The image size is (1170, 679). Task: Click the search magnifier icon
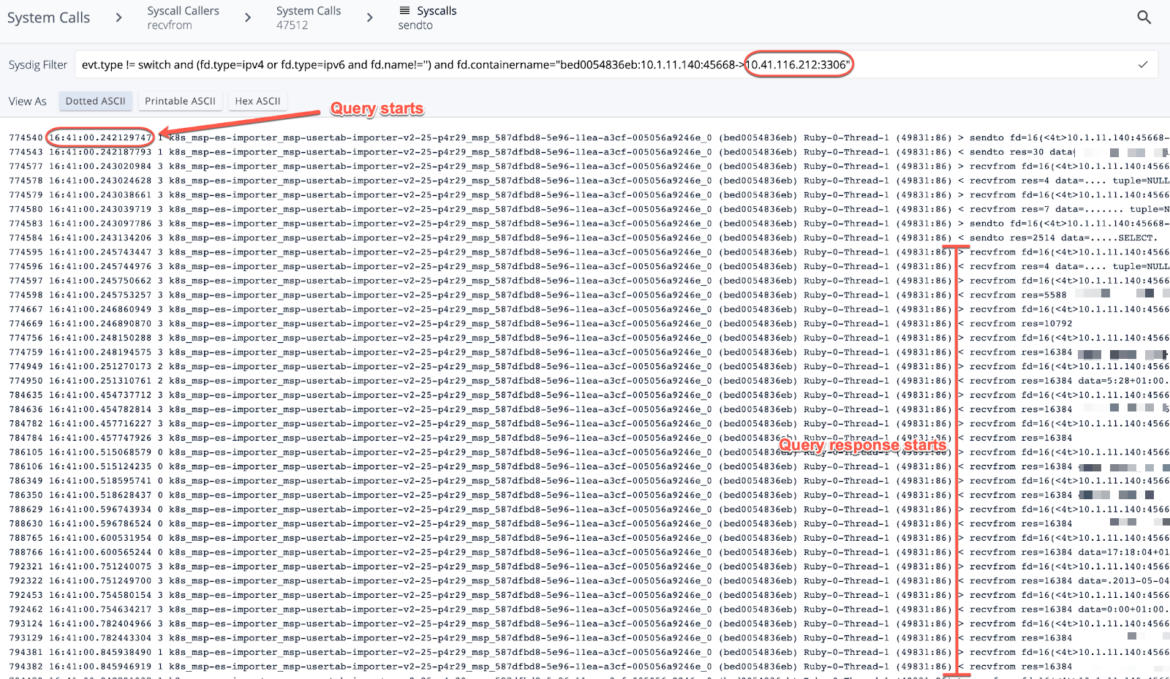pos(1146,17)
